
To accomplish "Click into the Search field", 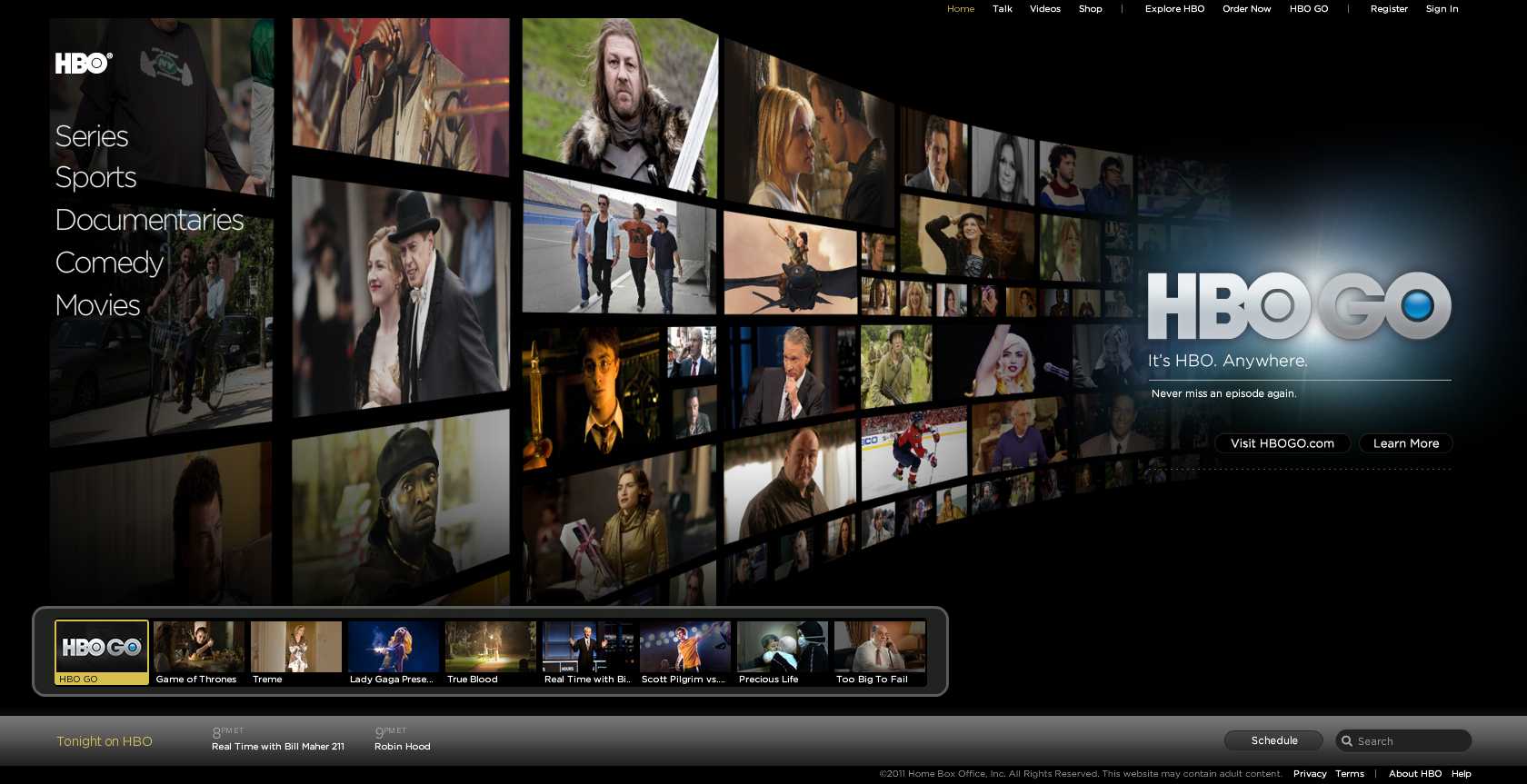I will [1409, 741].
